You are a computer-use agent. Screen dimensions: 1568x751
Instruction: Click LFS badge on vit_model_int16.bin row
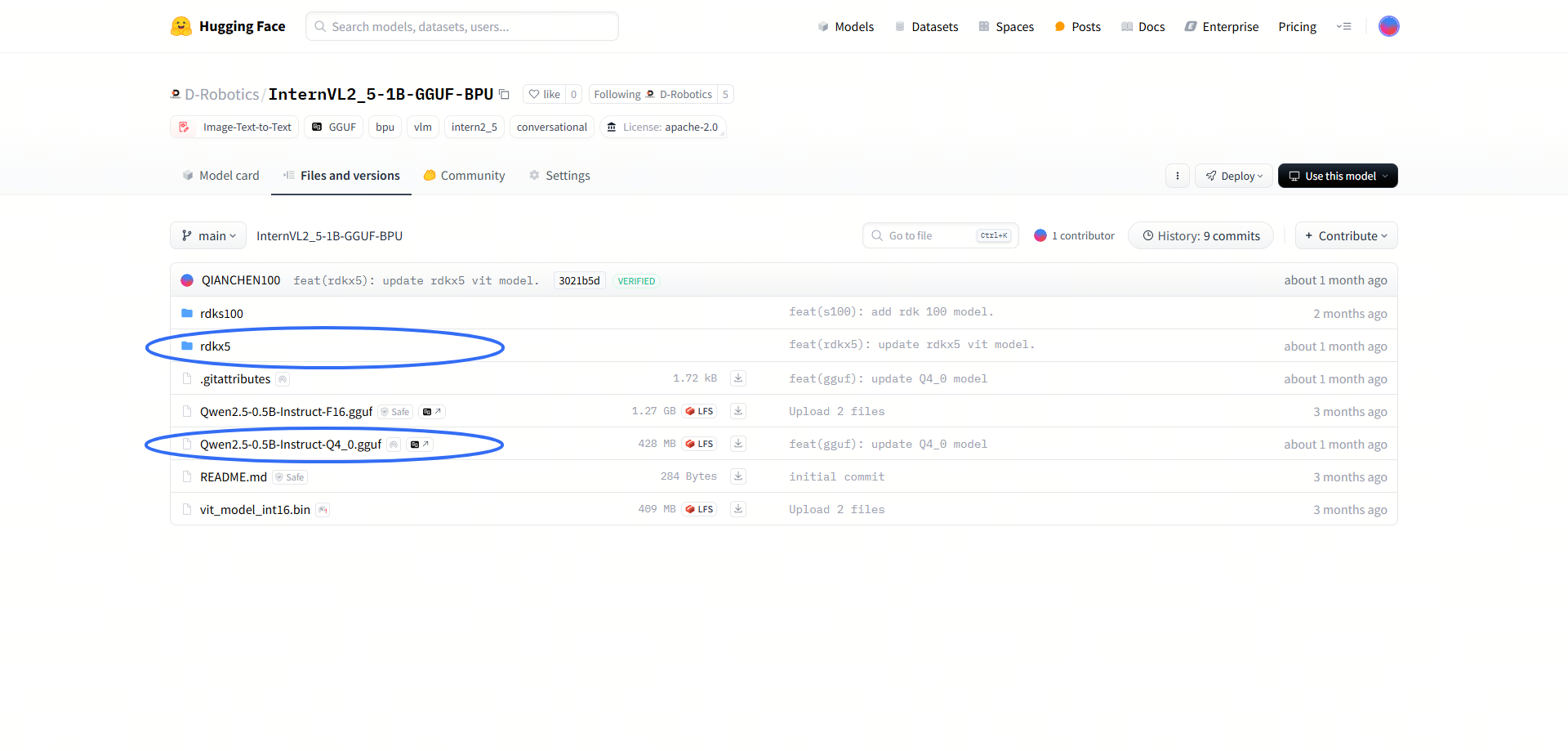(700, 509)
